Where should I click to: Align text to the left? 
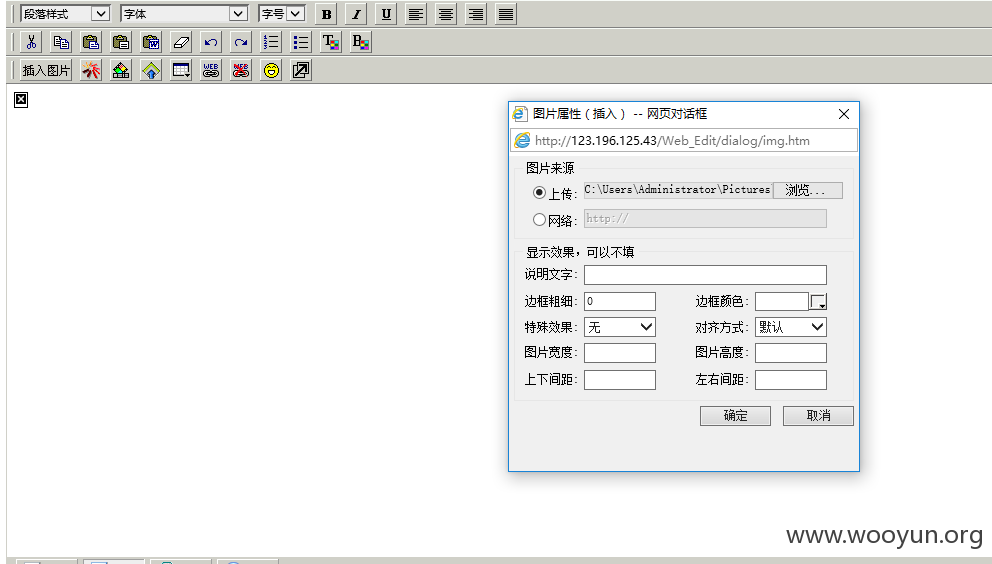point(416,14)
